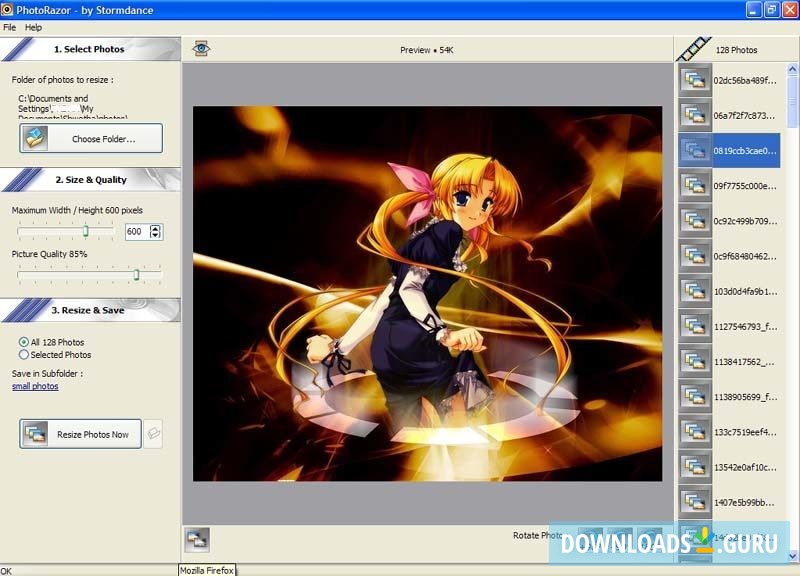Viewport: 800px width, 576px height.
Task: Click thumbnail icon for 02dc56ba489f photo
Action: coord(695,80)
